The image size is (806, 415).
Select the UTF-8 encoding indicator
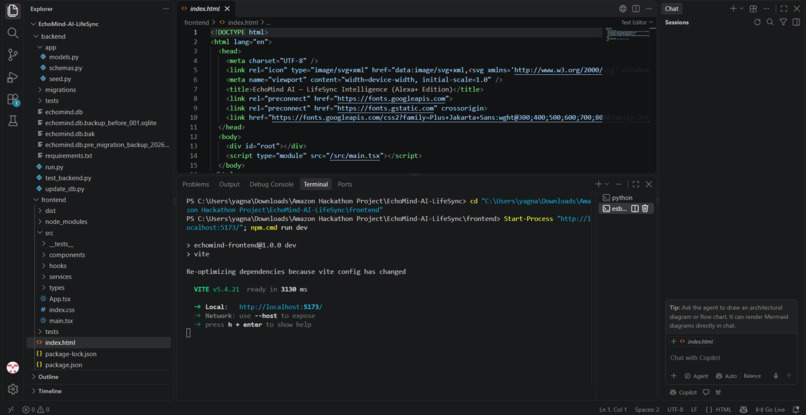pos(675,409)
